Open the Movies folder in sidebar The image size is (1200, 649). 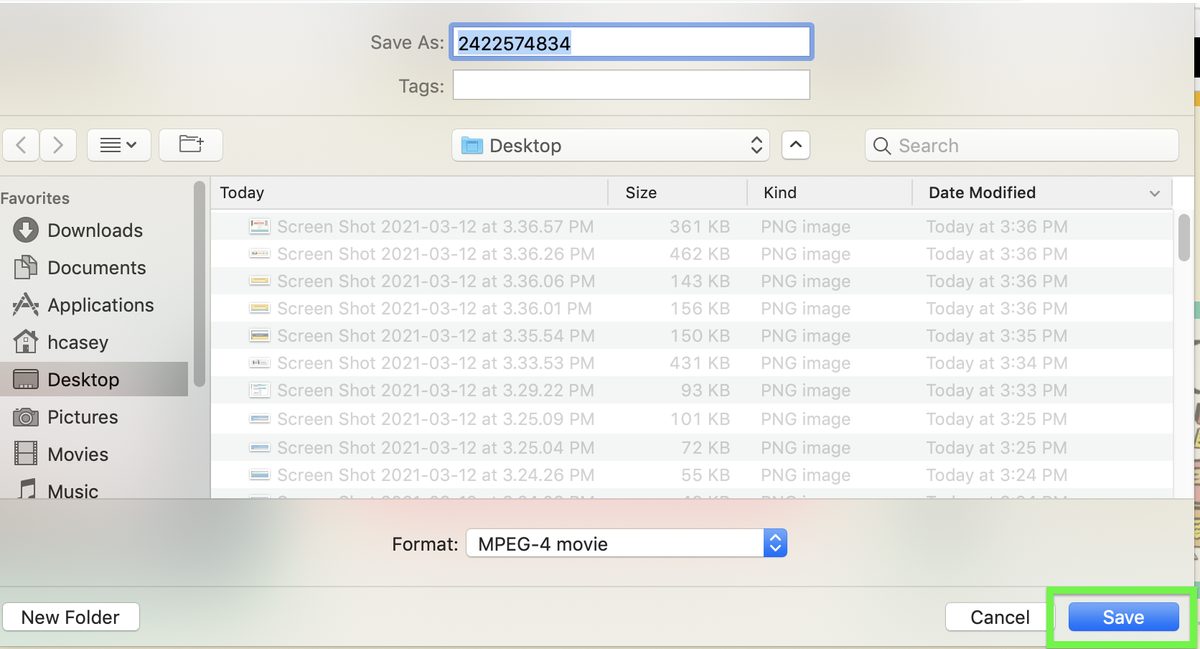[77, 454]
